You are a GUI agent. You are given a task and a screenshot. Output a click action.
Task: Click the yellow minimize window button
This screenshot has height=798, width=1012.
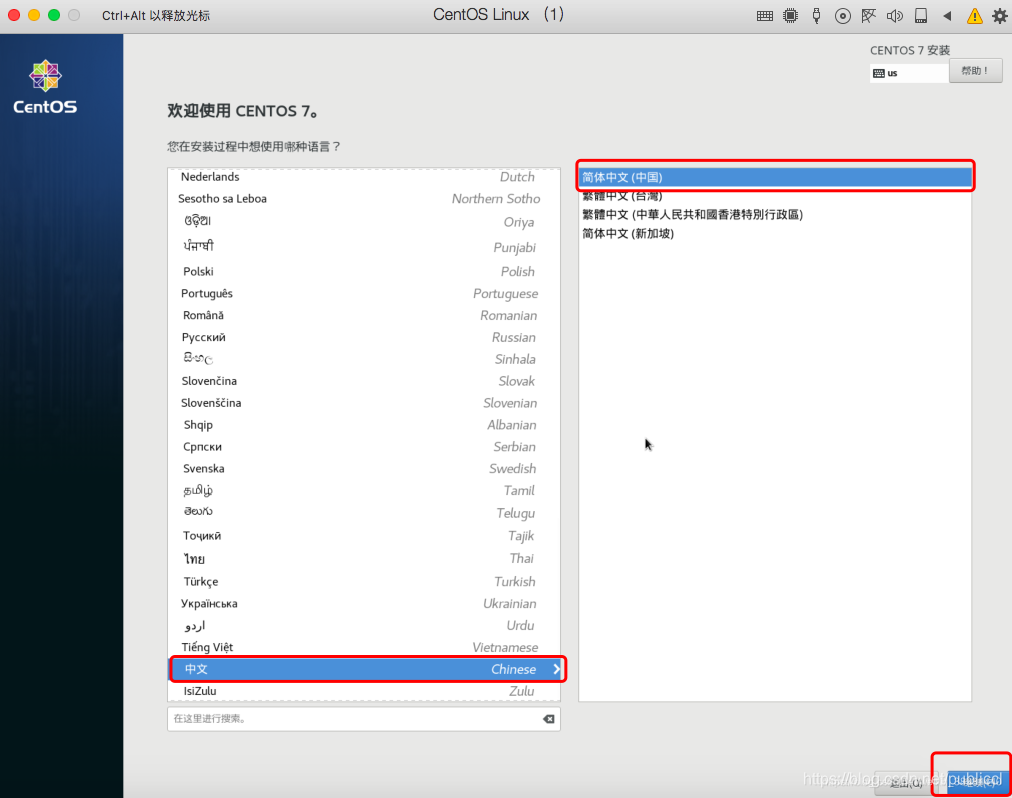click(x=34, y=15)
